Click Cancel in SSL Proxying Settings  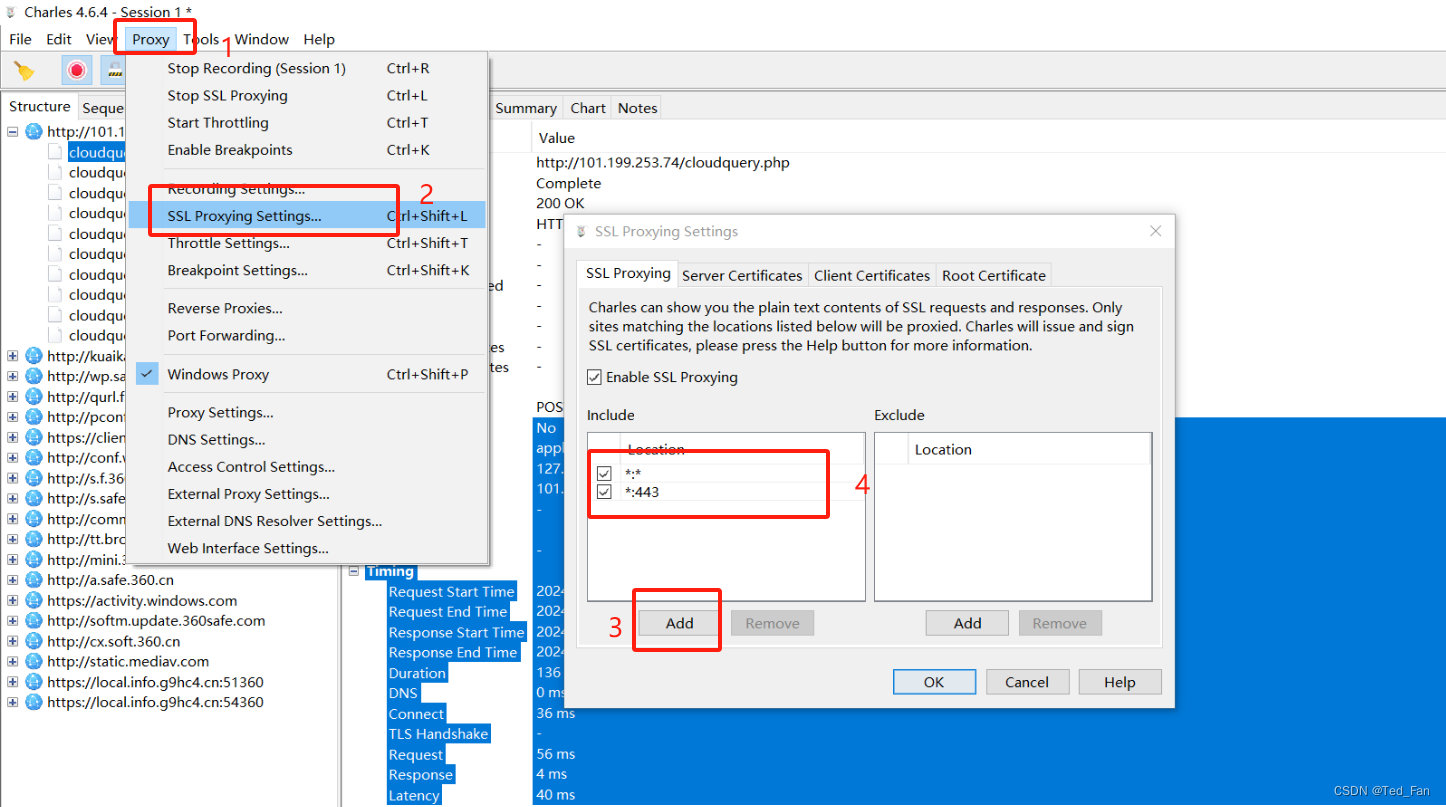(x=1027, y=682)
